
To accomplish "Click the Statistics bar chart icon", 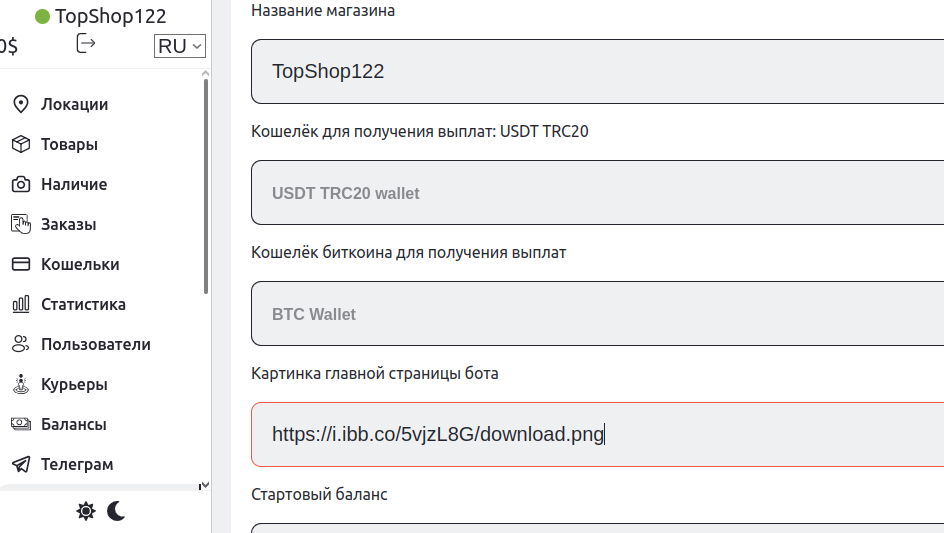I will (20, 304).
